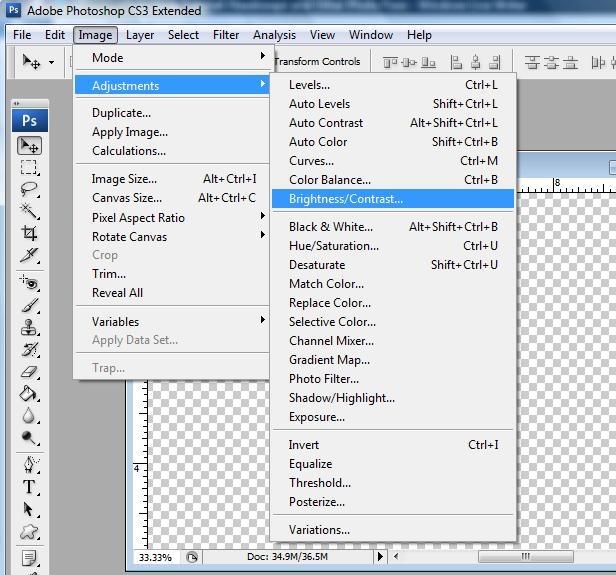Viewport: 616px width, 575px height.
Task: Select the Blur tool
Action: click(x=29, y=416)
